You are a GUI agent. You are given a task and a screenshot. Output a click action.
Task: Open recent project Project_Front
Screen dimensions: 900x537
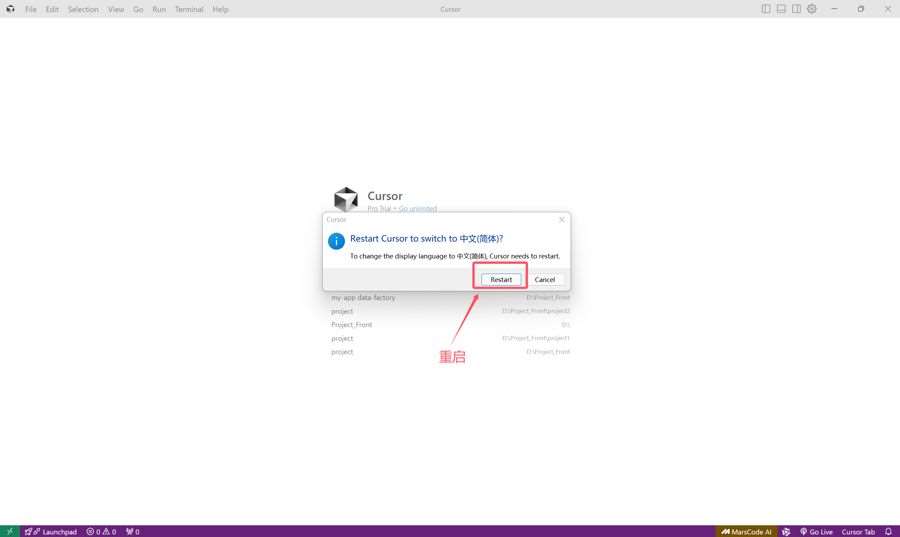coord(451,325)
